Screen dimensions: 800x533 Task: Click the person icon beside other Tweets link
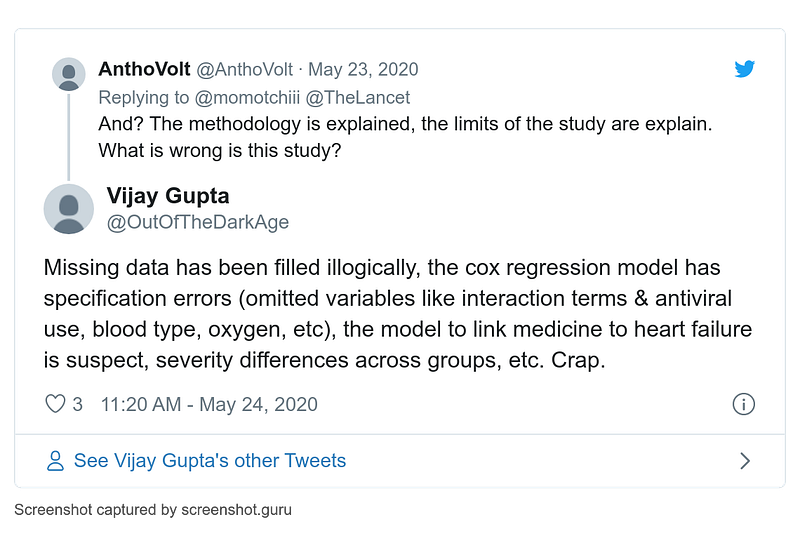pos(56,461)
